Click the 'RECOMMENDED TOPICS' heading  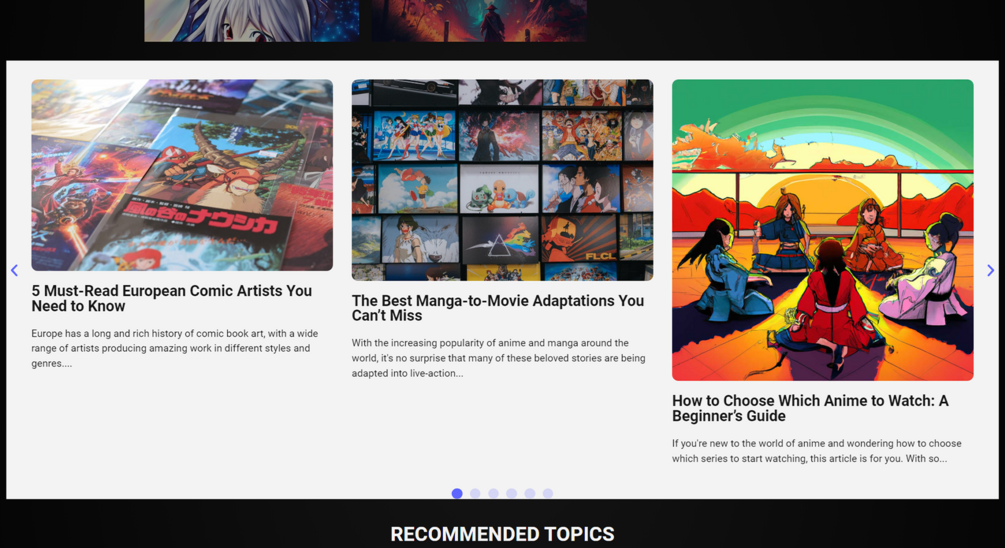[502, 534]
